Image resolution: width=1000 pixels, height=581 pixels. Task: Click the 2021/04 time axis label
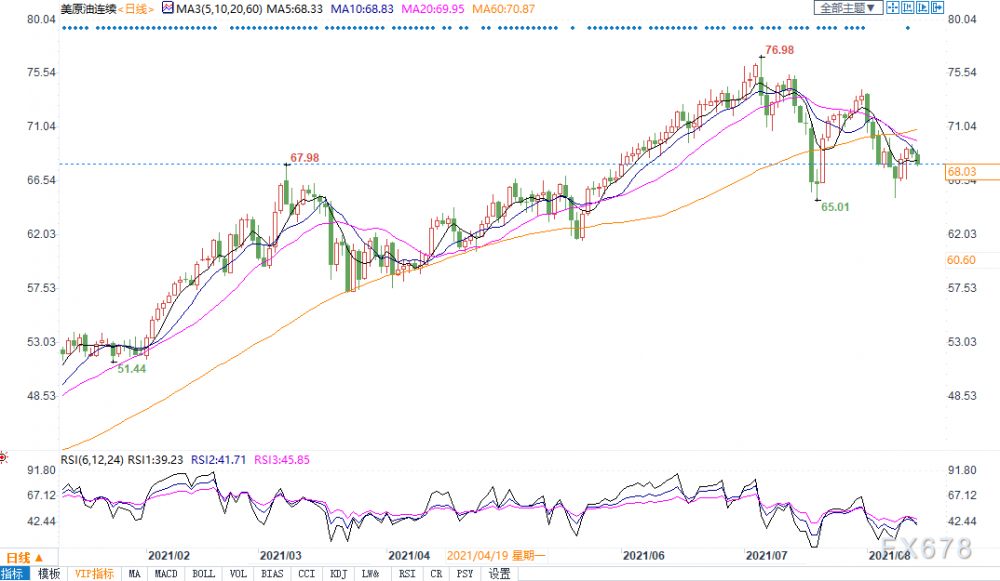(409, 555)
